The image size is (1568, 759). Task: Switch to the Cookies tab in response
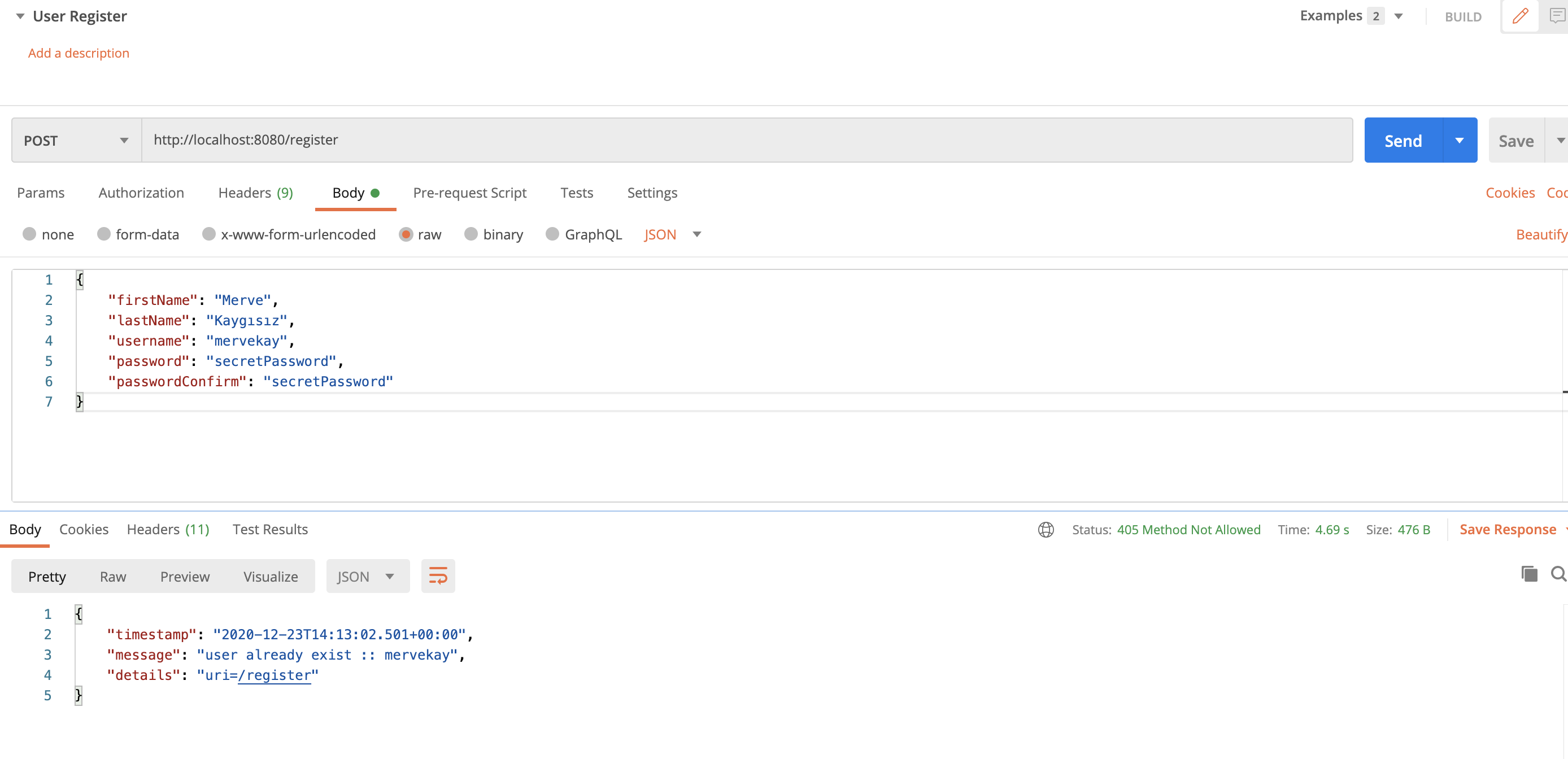click(x=84, y=529)
